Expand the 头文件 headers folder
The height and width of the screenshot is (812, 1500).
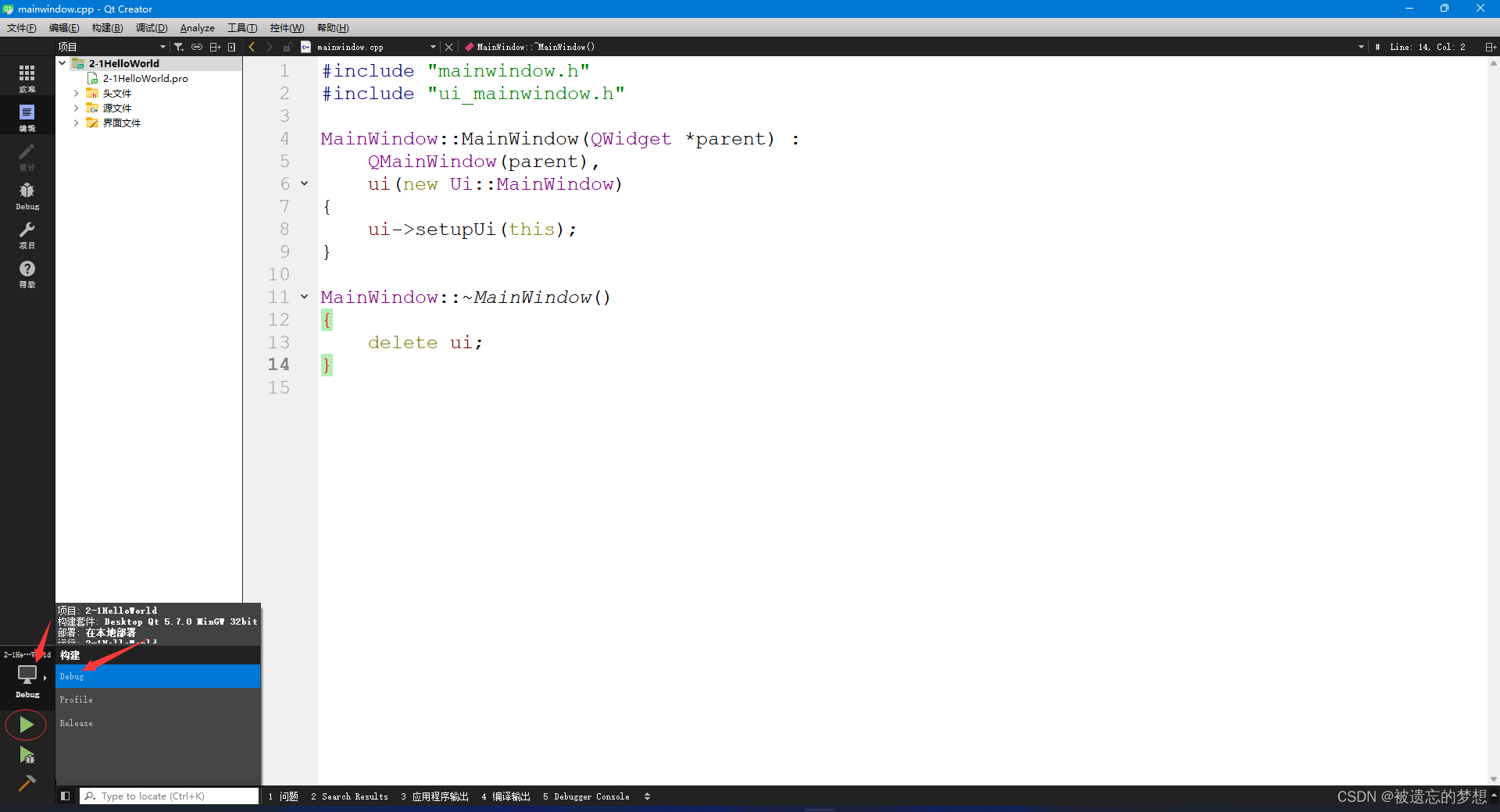pos(77,93)
